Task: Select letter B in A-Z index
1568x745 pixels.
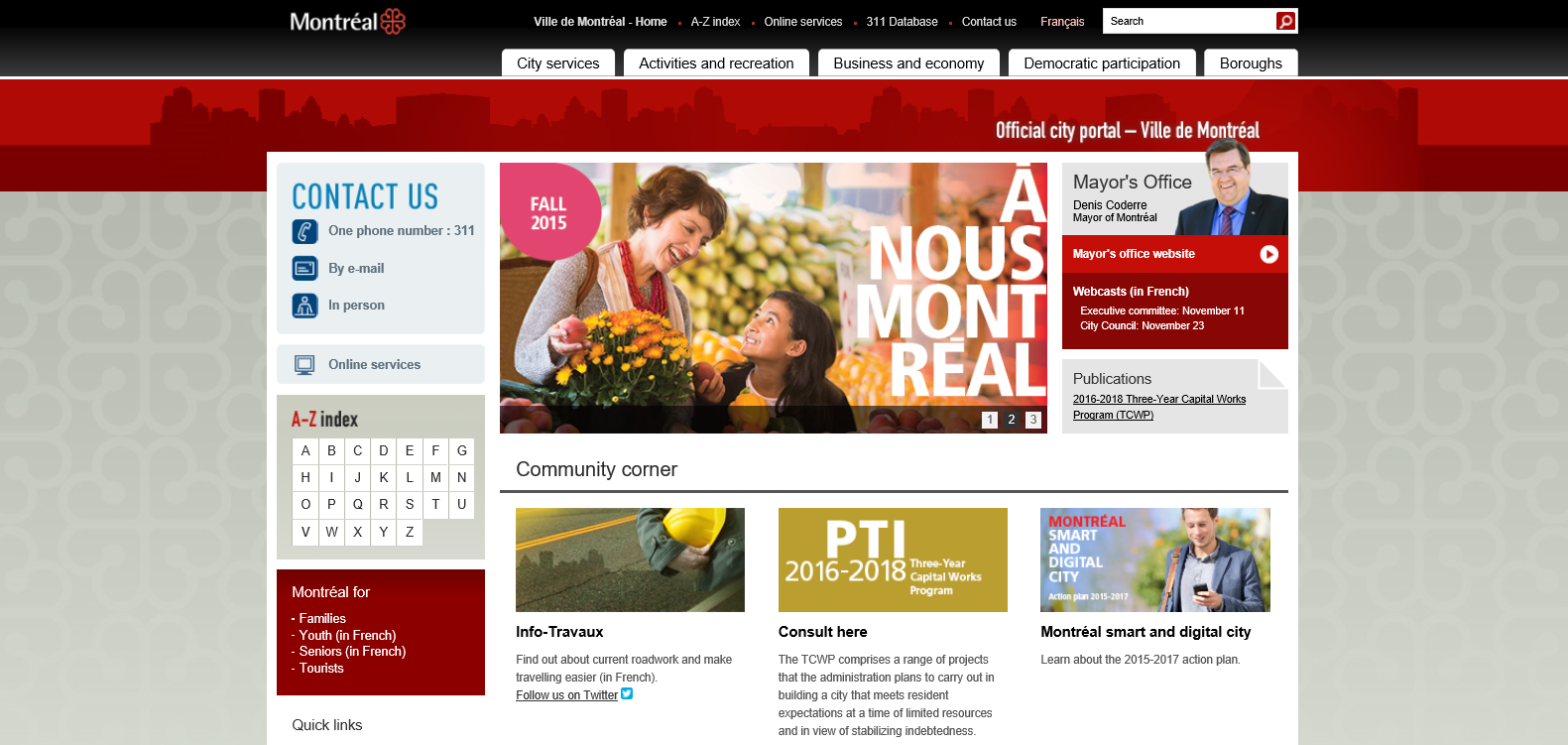Action: point(331,450)
